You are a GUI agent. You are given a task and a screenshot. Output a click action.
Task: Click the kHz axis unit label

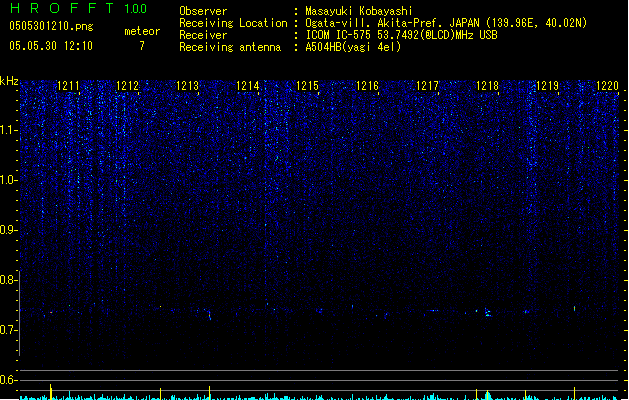[x=9, y=81]
